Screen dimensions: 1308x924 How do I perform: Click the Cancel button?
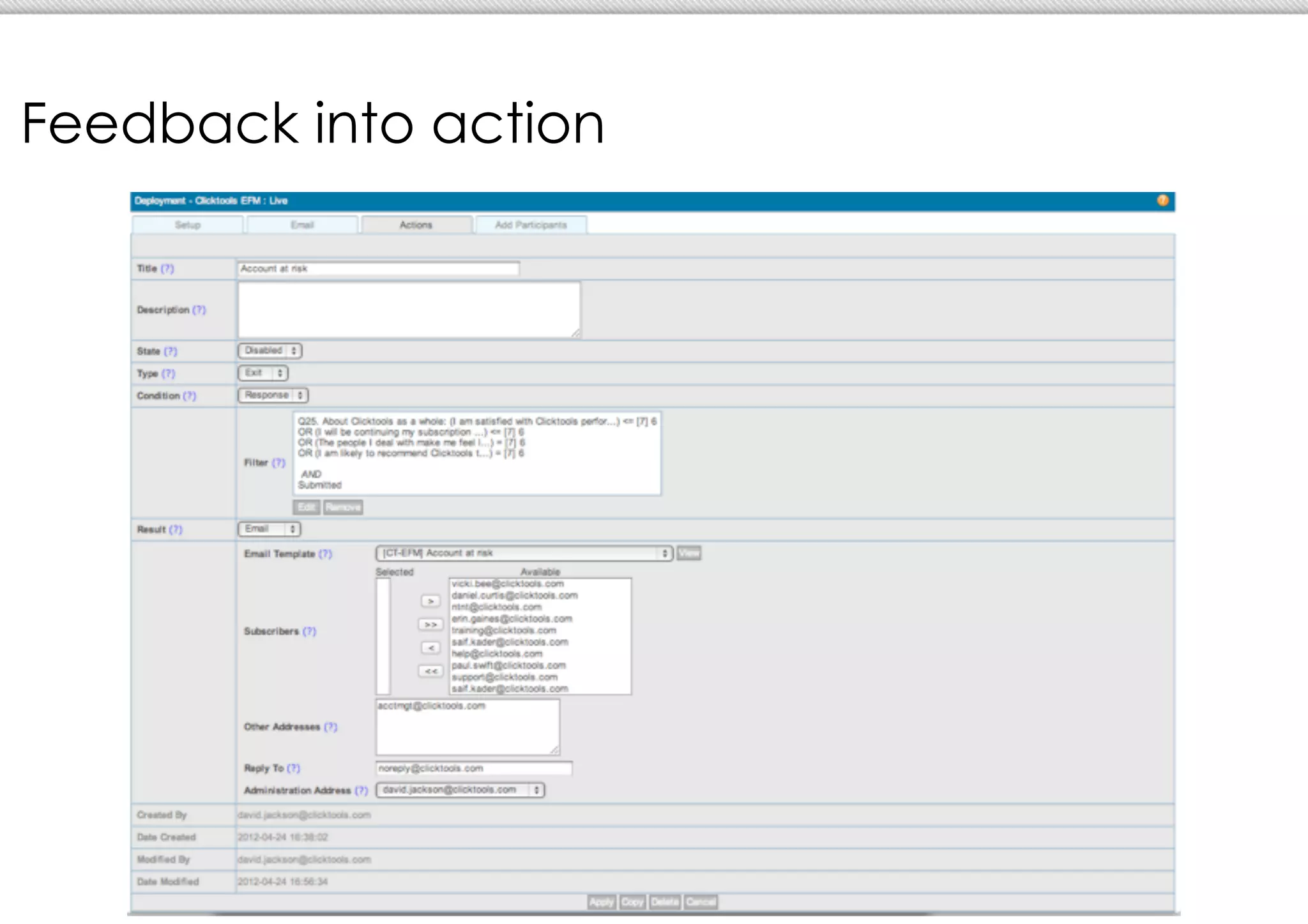coord(701,902)
